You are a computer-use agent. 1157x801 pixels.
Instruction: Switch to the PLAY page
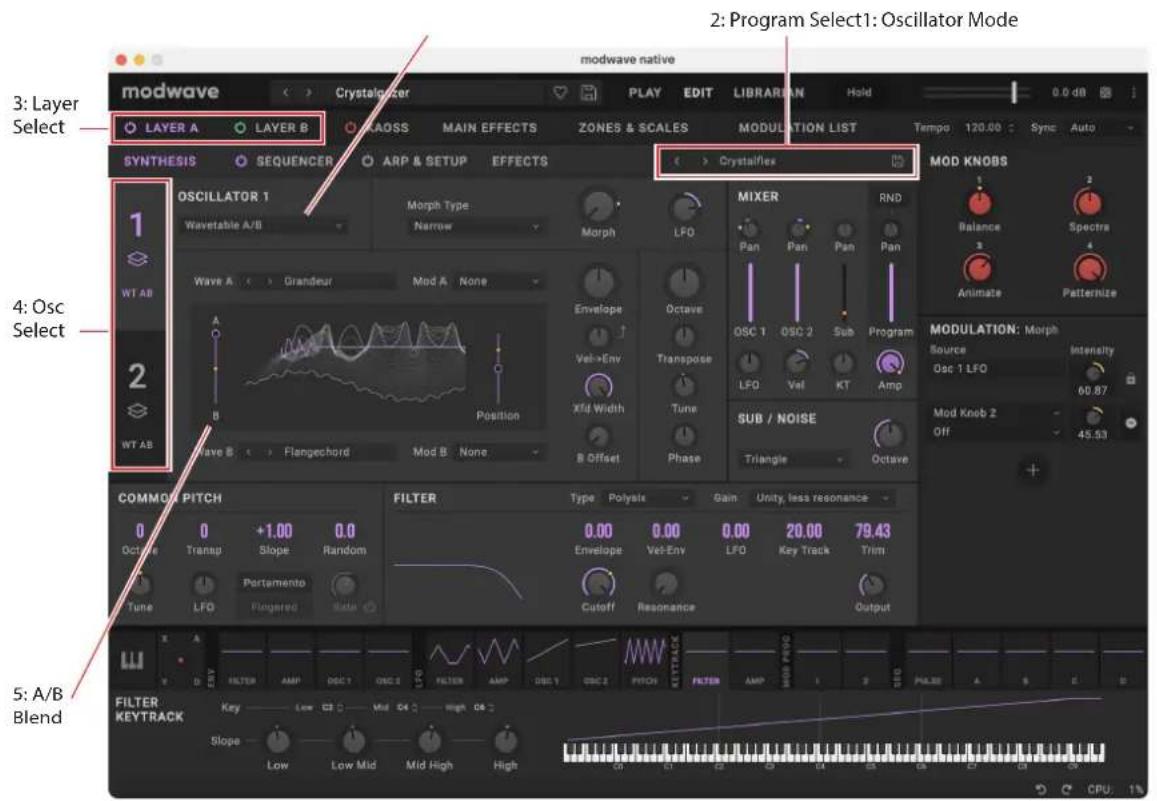(x=644, y=93)
